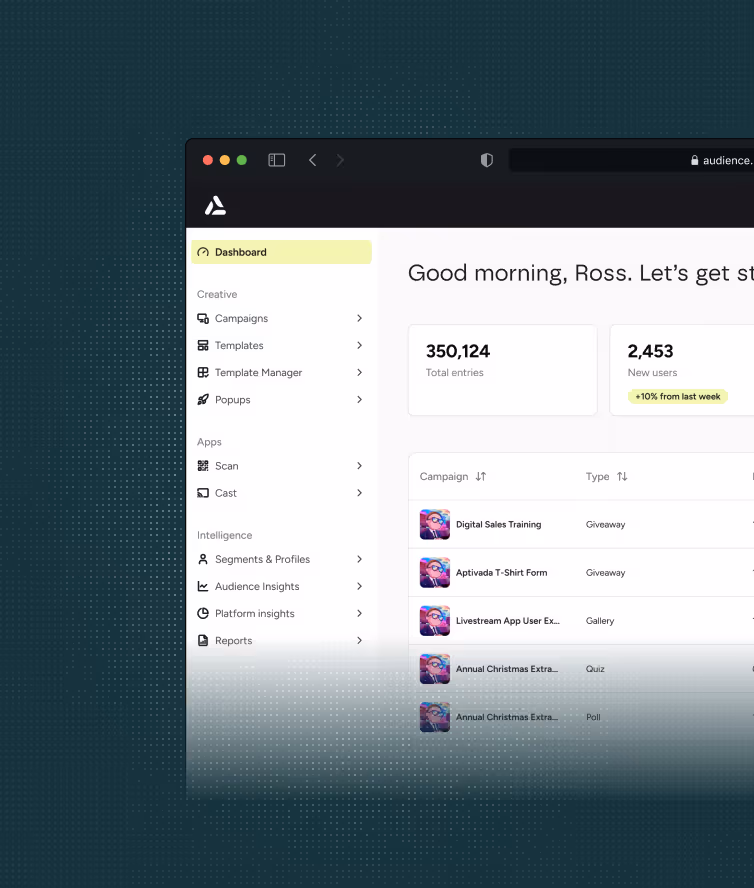Click Livestream App User Ex... thumbnail

[435, 621]
